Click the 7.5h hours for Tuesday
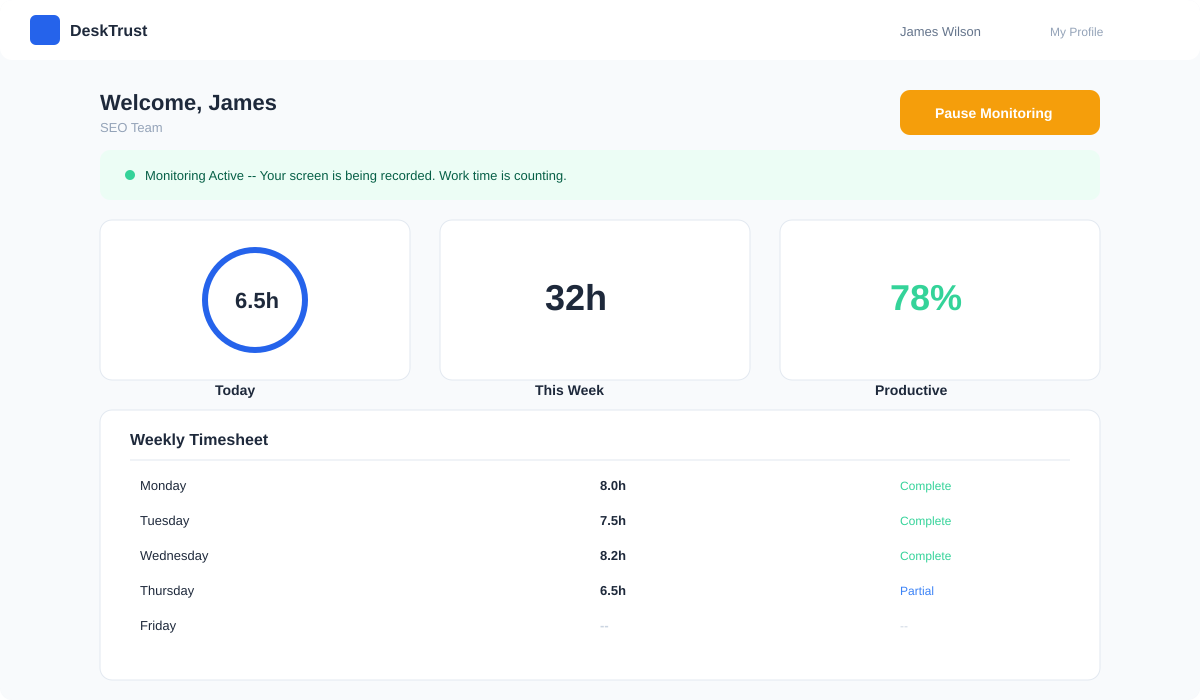The width and height of the screenshot is (1200, 700). point(613,521)
